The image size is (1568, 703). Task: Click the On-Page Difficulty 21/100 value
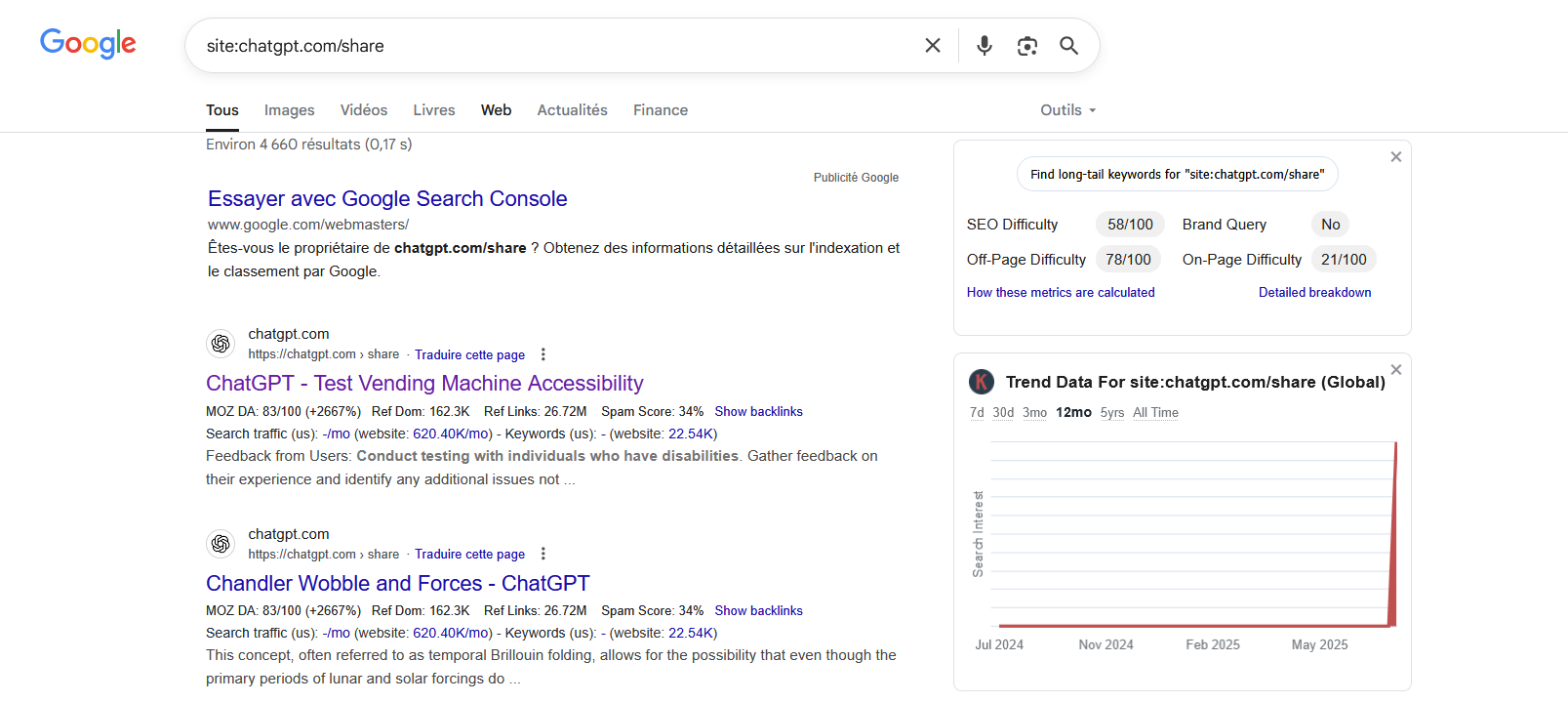pyautogui.click(x=1344, y=260)
